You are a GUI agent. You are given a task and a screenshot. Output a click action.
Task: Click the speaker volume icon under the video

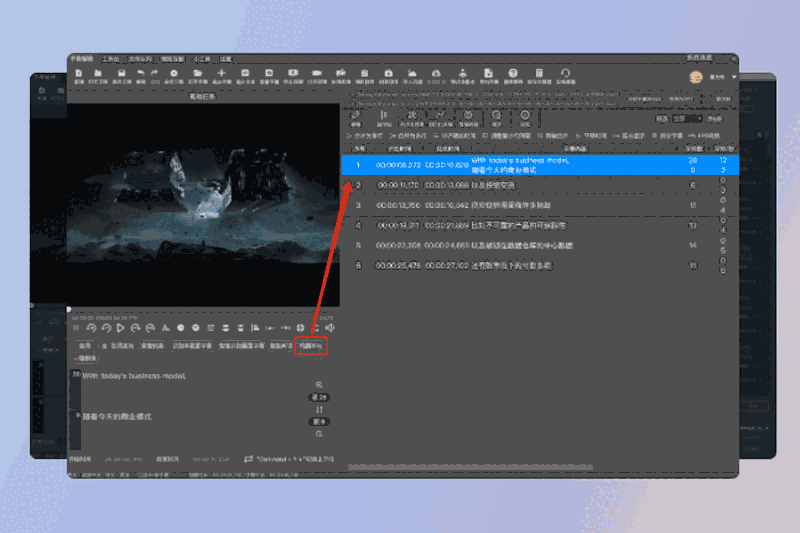click(330, 328)
